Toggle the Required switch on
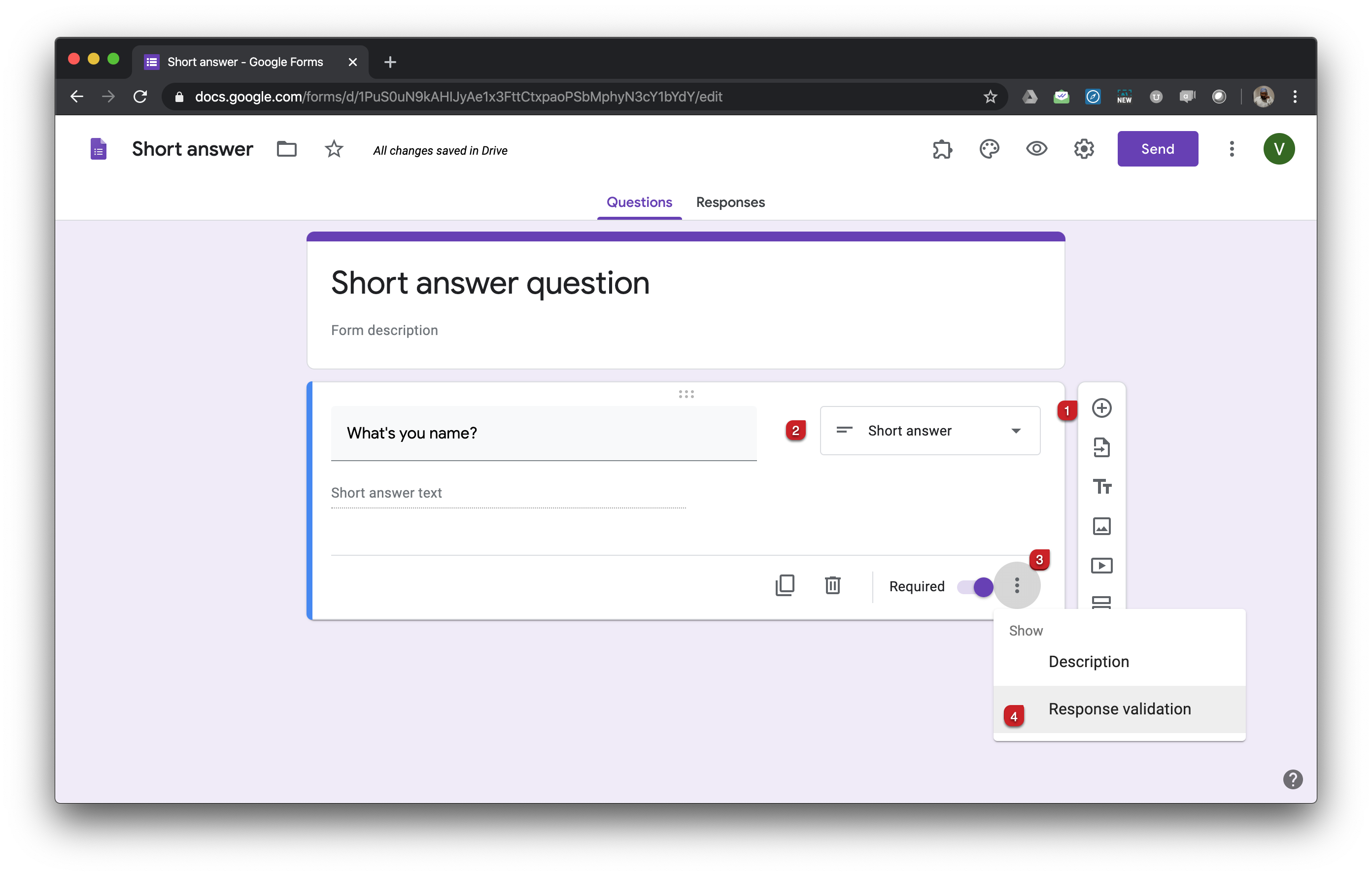 975,586
